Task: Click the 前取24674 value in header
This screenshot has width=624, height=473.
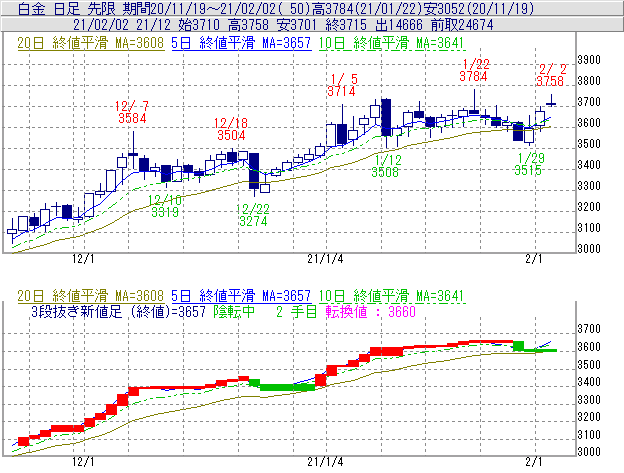Action: coord(462,25)
